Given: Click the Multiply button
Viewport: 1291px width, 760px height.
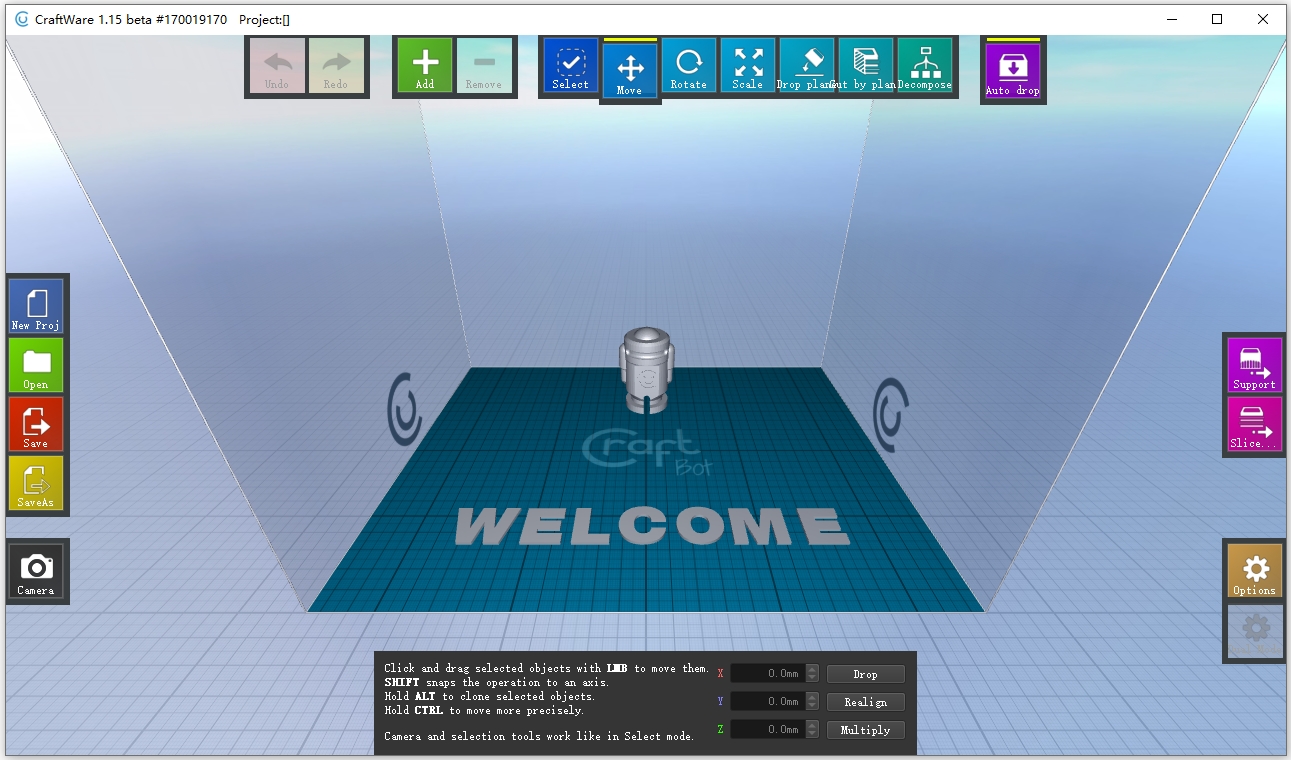Looking at the screenshot, I should click(866, 730).
